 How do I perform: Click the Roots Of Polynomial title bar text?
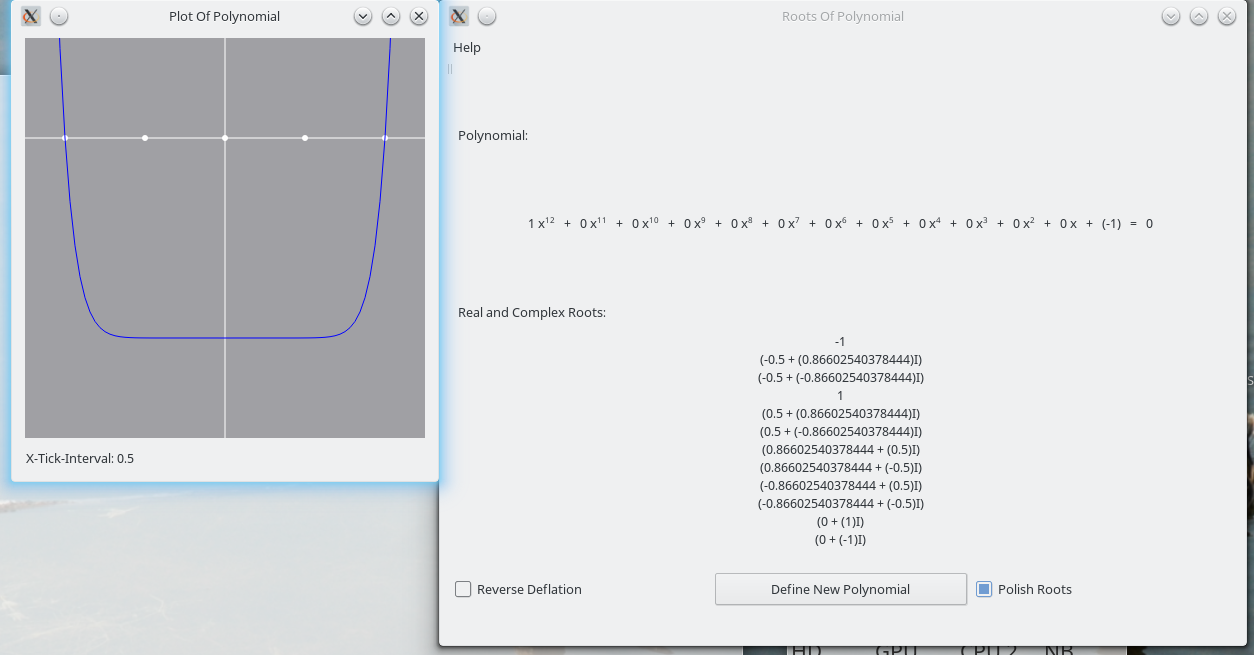[842, 16]
